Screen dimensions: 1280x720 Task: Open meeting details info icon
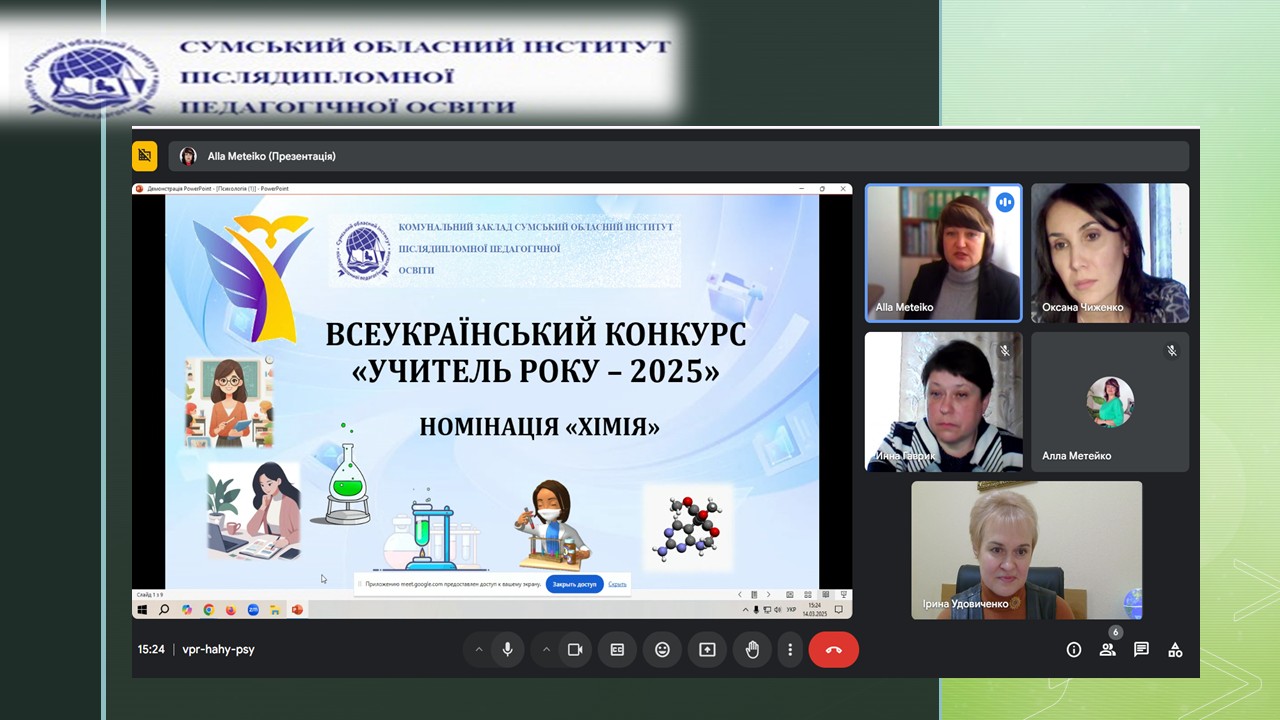1074,650
